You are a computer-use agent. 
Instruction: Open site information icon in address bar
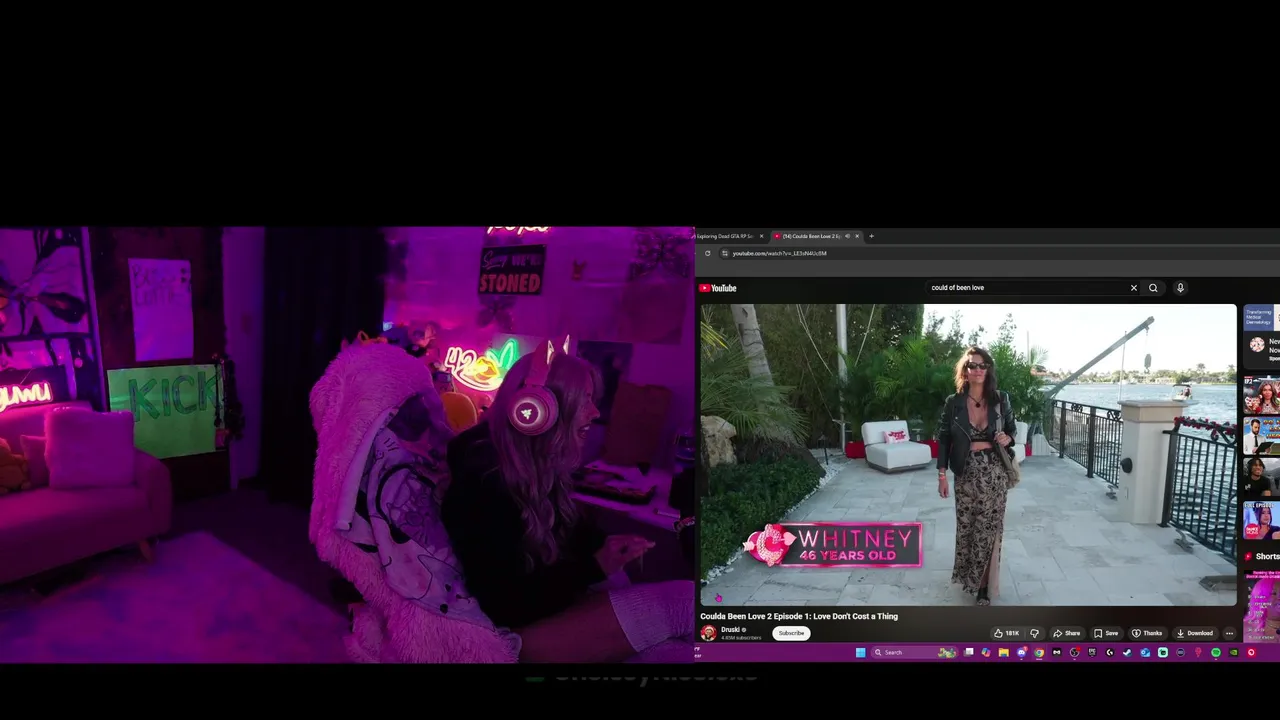pyautogui.click(x=725, y=253)
